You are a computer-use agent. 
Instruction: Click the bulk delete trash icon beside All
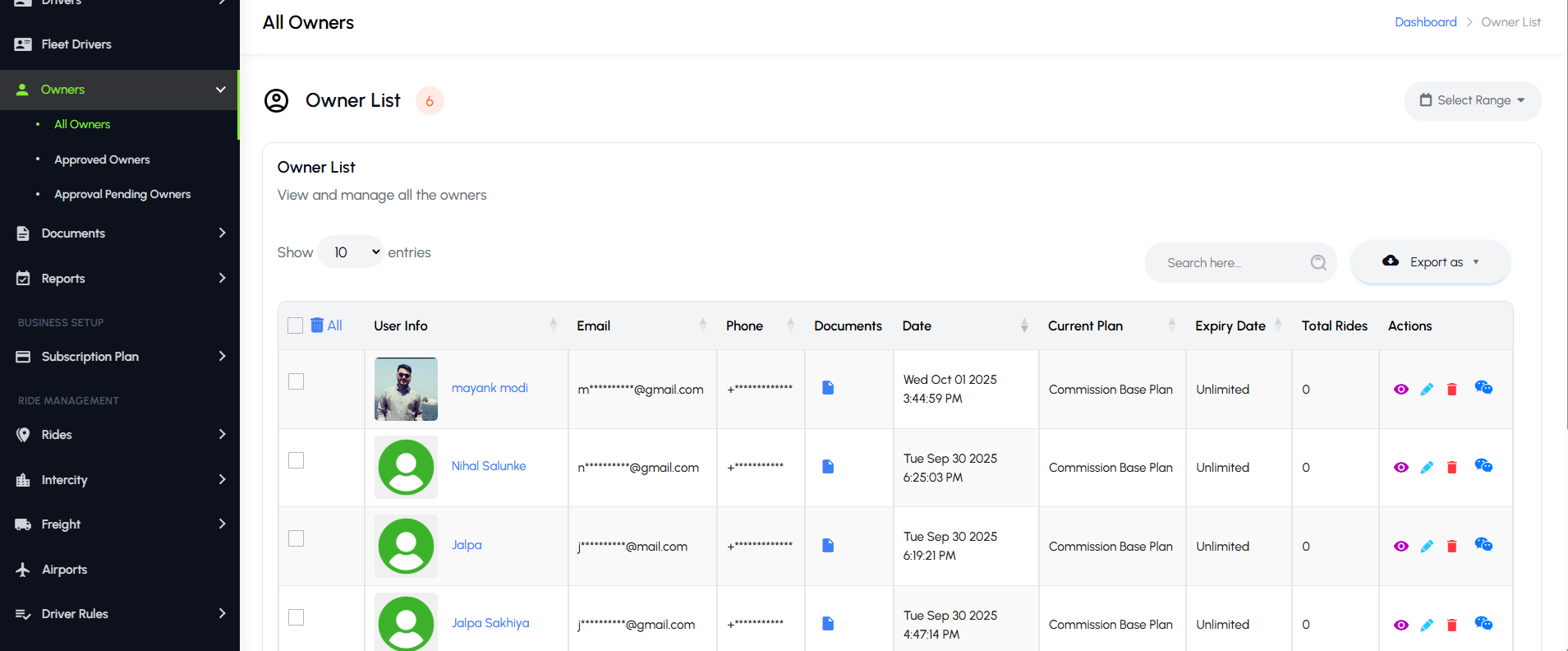[317, 325]
